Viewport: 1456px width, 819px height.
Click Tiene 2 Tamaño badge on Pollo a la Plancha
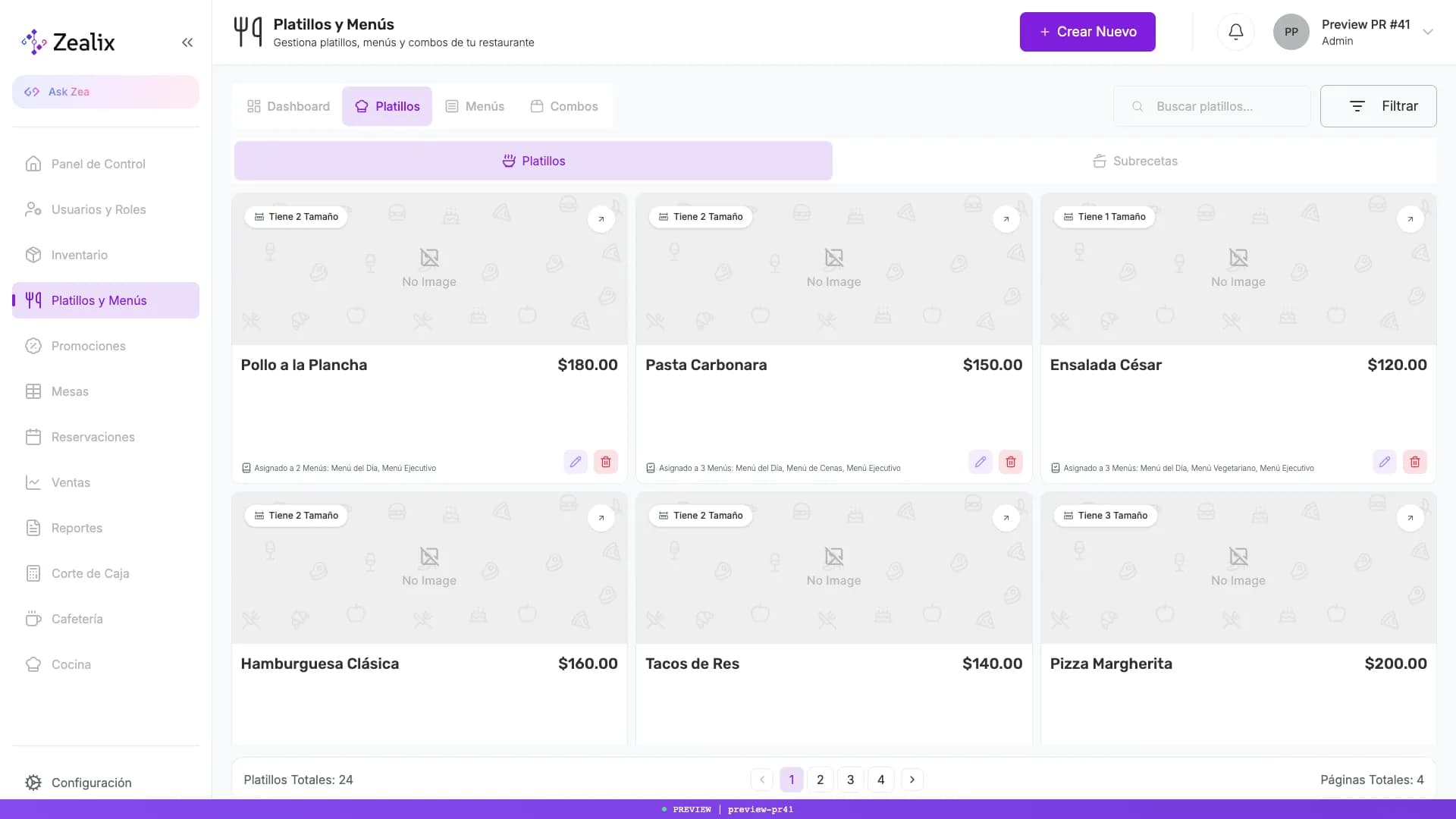pyautogui.click(x=296, y=217)
